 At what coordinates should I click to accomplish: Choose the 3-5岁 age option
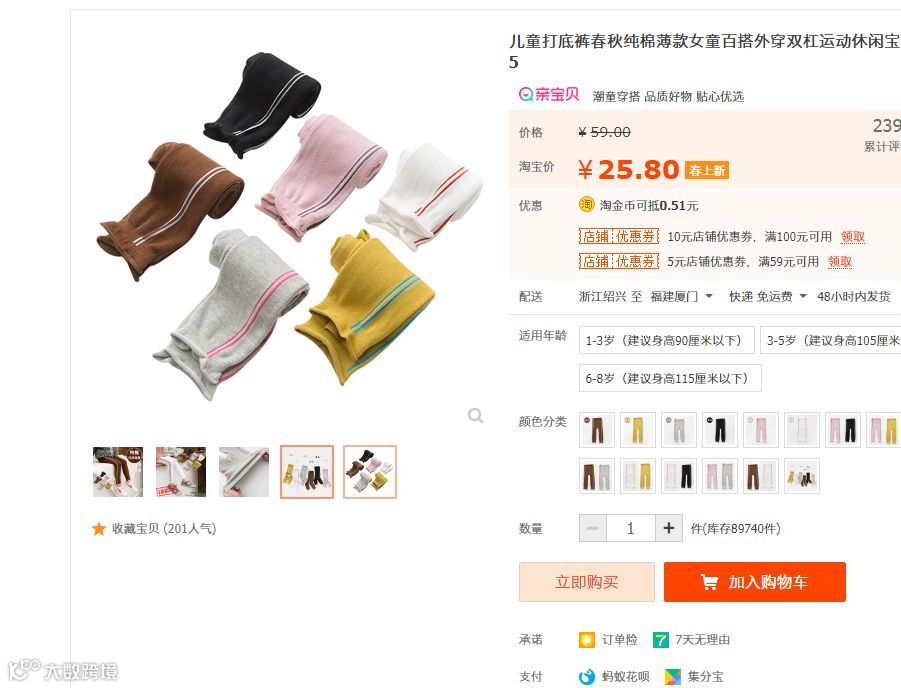click(830, 340)
